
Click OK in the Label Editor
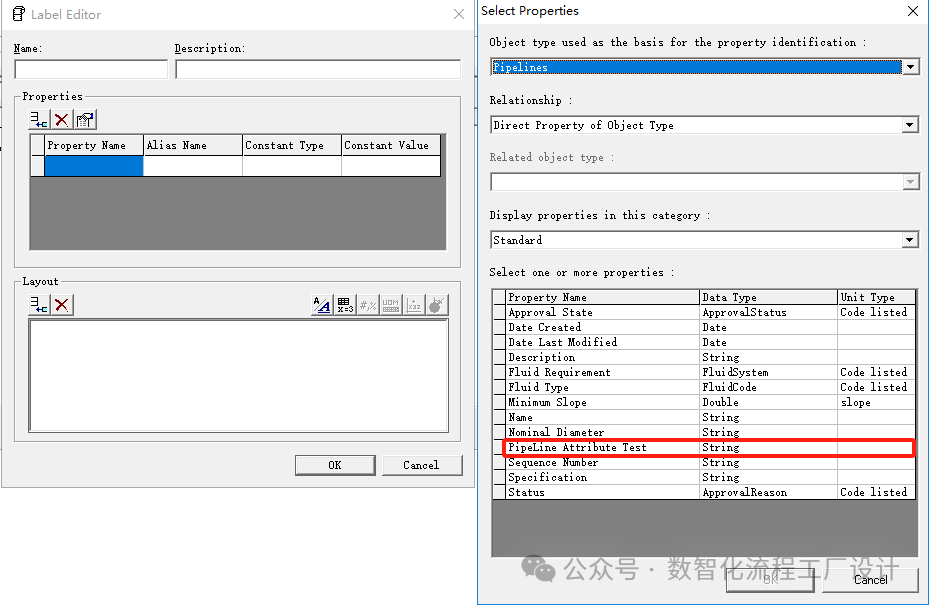(x=335, y=465)
